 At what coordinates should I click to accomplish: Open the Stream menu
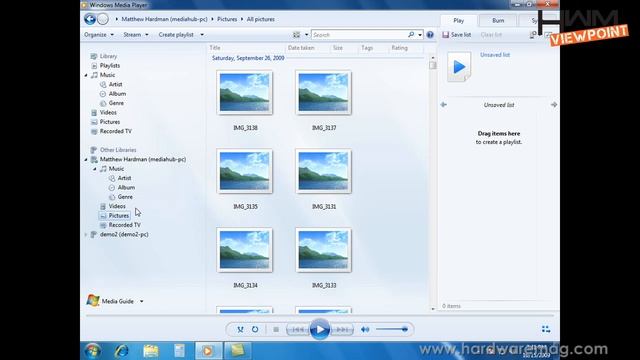click(136, 35)
